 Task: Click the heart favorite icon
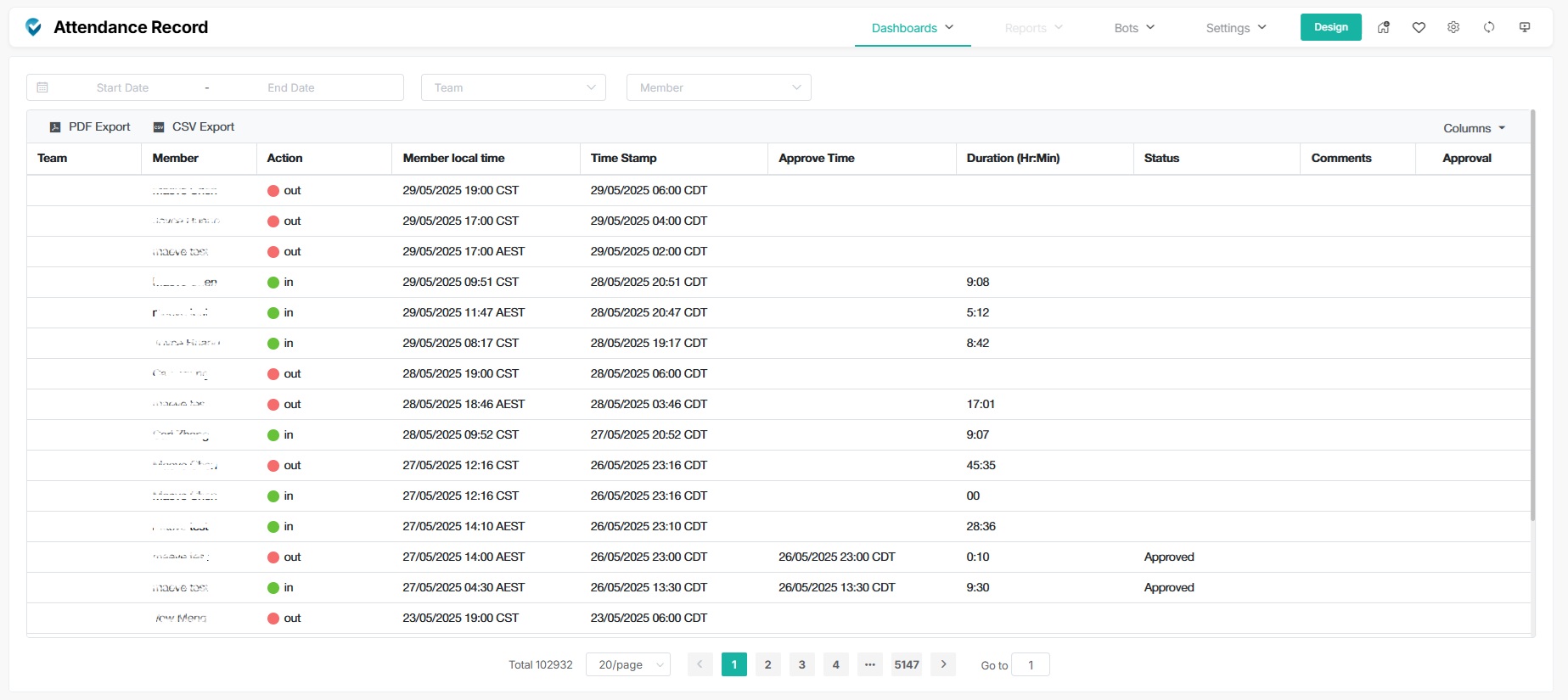[x=1419, y=27]
